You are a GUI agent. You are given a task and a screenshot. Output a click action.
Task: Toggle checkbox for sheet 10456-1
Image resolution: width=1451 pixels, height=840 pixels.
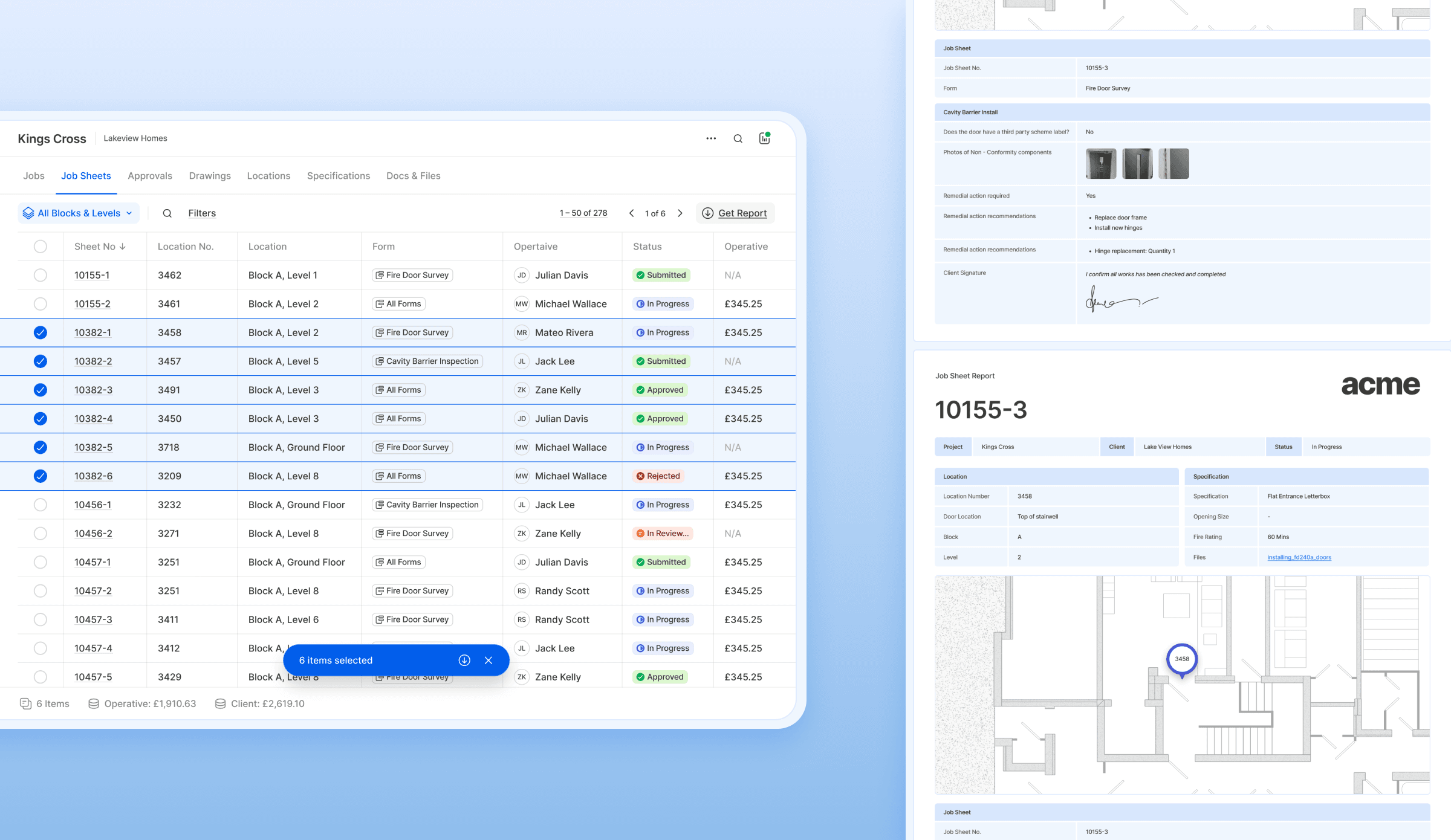tap(40, 504)
